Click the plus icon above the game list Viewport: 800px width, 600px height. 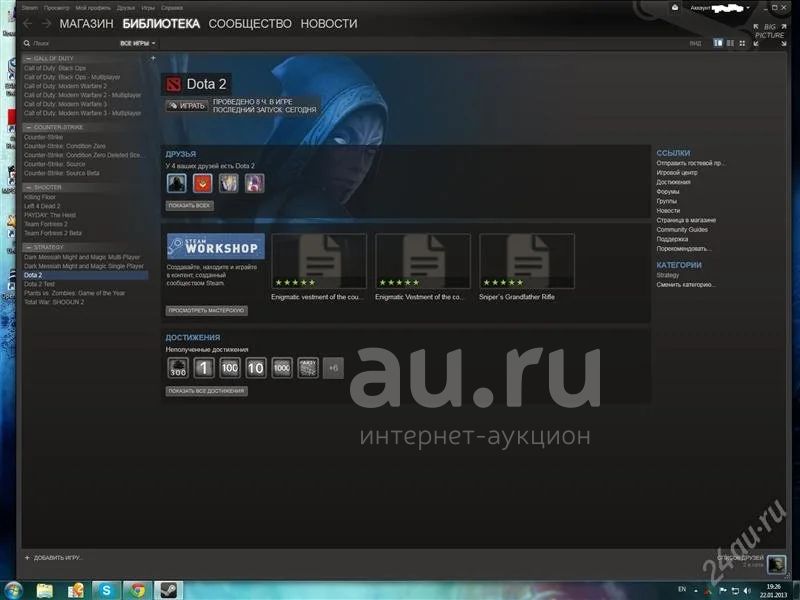[x=153, y=58]
